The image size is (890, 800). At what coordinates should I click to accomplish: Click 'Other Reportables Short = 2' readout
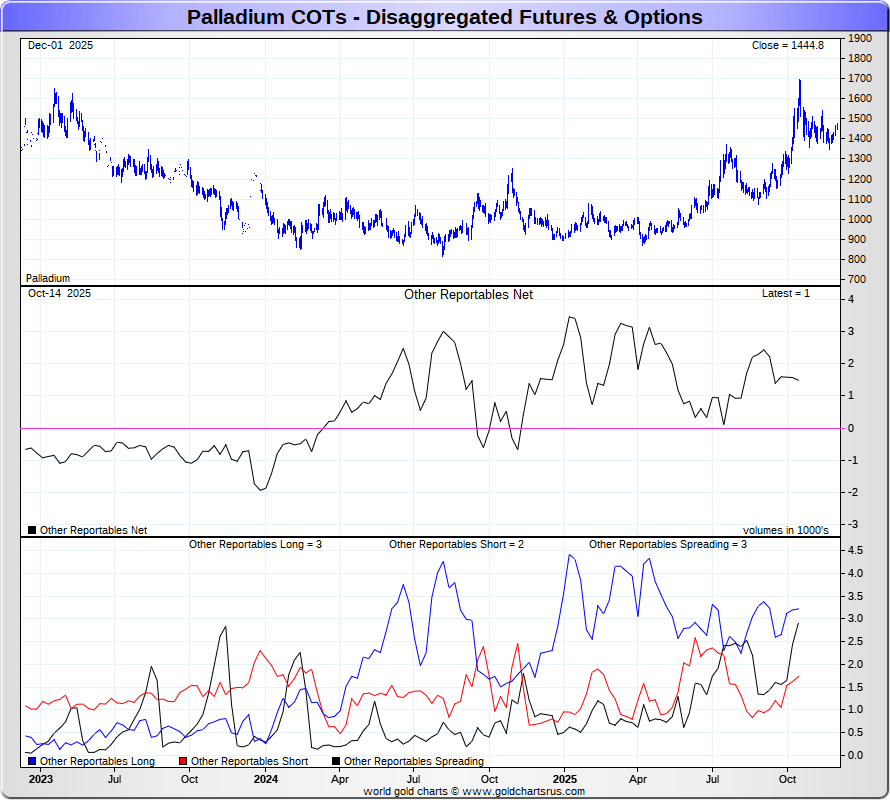(x=456, y=544)
